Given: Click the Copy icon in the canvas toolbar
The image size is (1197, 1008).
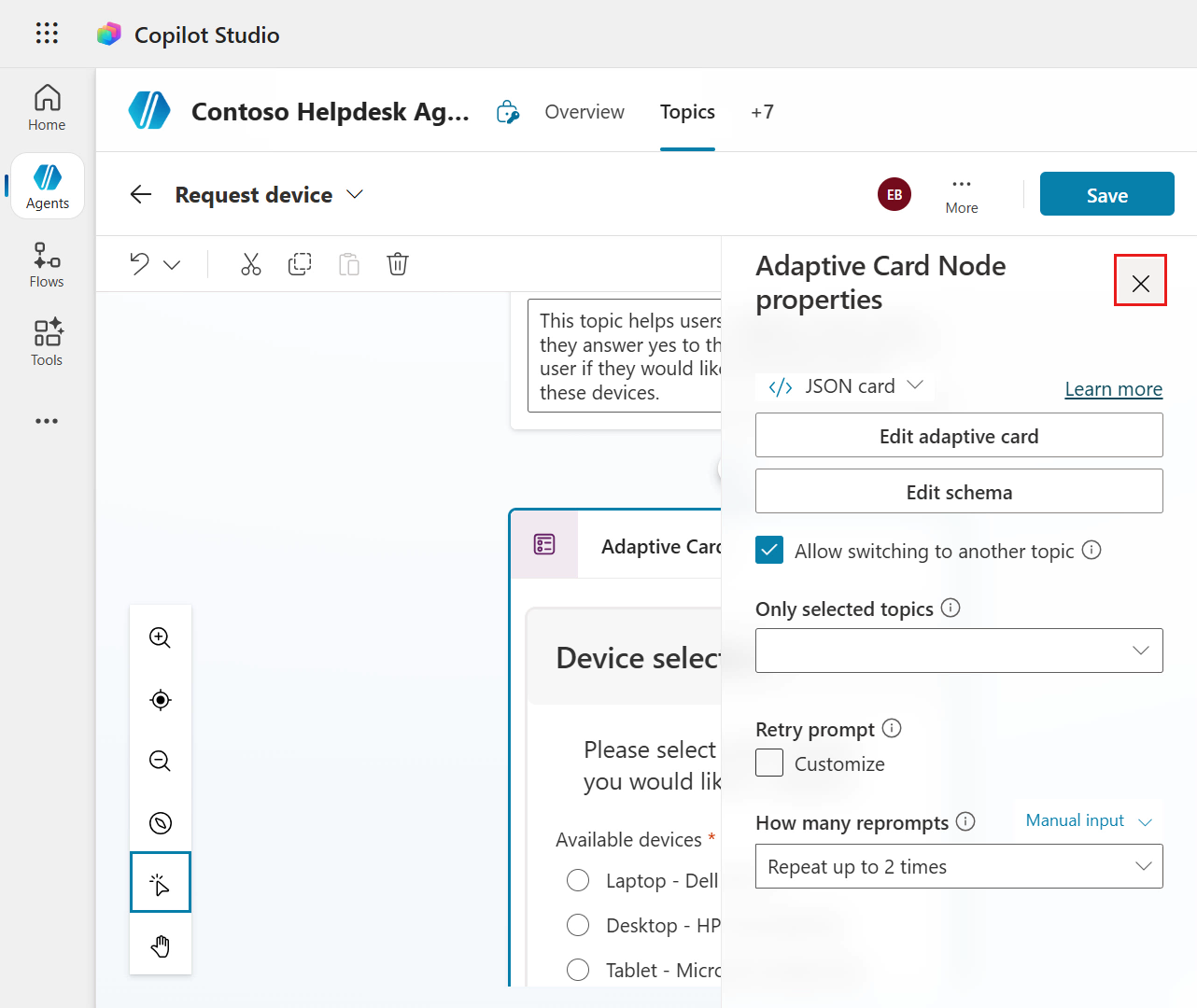Looking at the screenshot, I should click(x=300, y=264).
